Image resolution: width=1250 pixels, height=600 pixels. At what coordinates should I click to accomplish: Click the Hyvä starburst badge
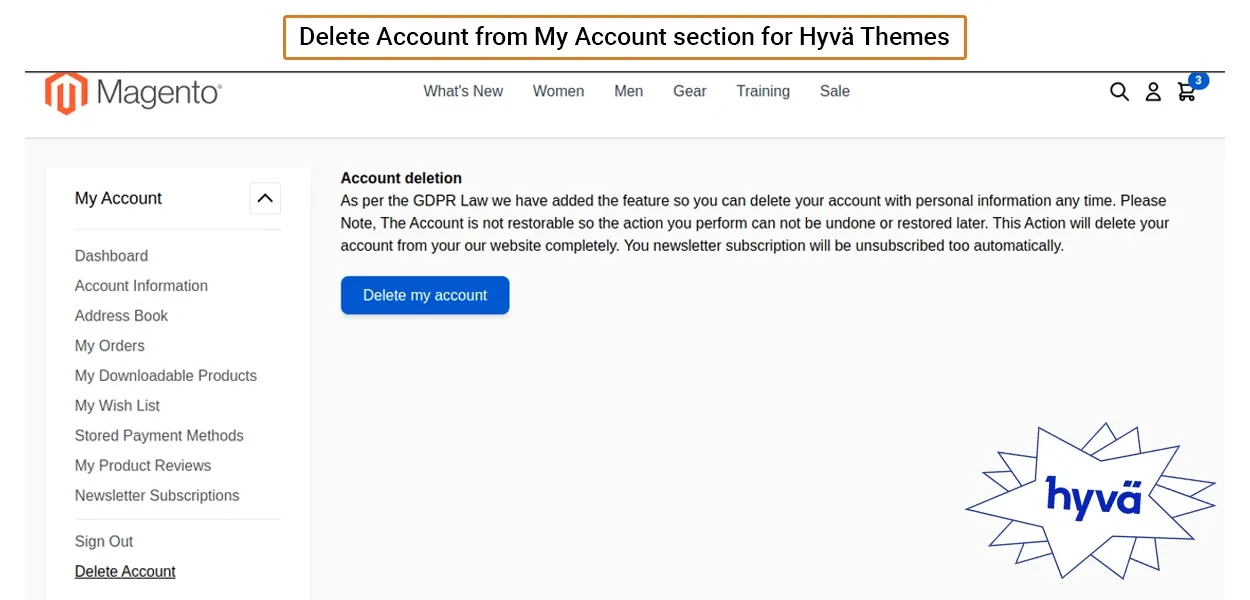pos(1092,498)
